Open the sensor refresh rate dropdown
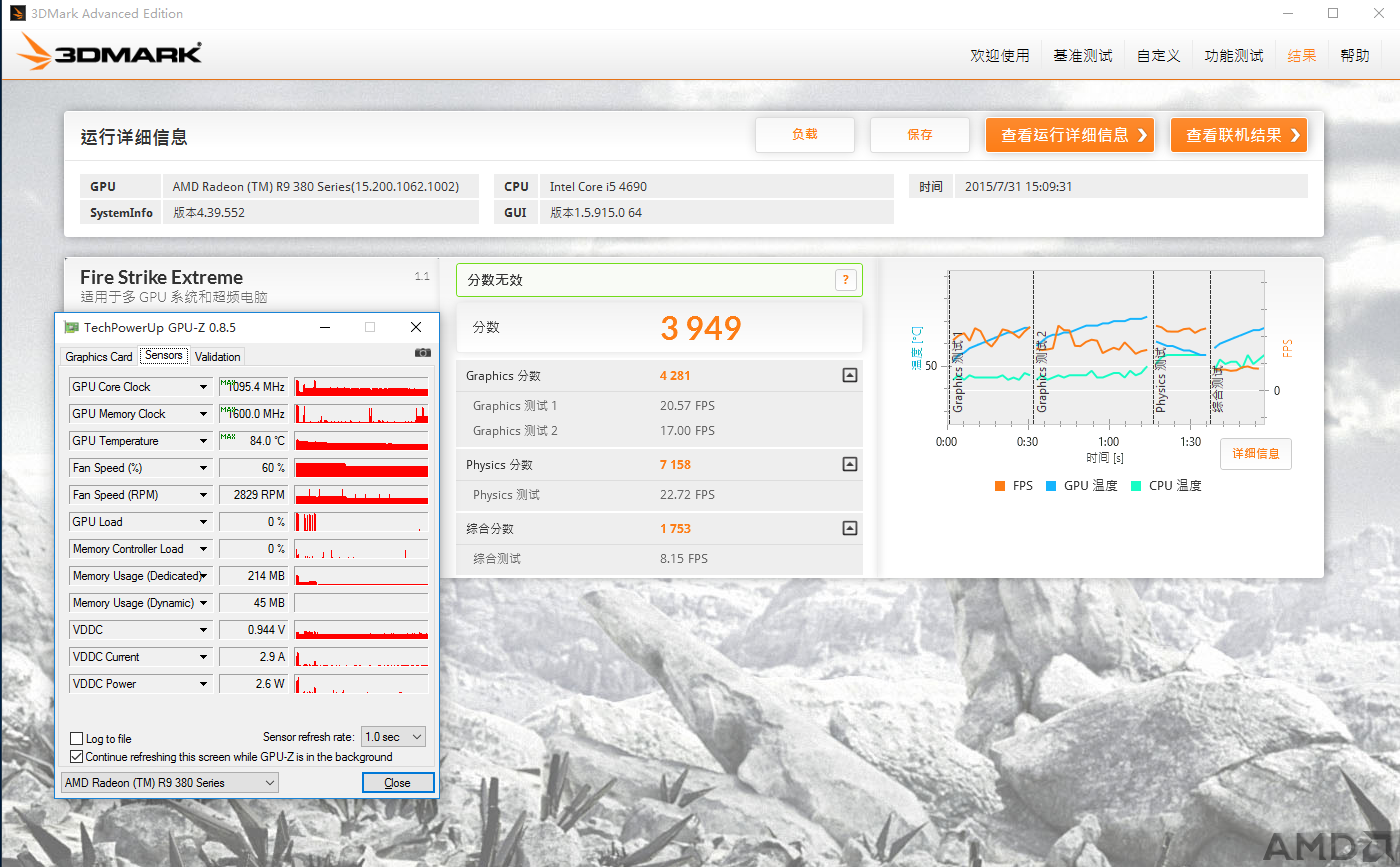 [x=394, y=737]
